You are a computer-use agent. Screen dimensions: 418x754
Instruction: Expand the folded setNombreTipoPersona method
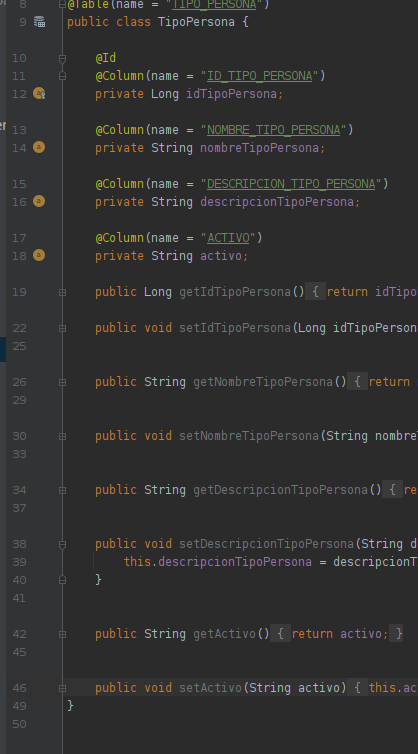coord(62,436)
